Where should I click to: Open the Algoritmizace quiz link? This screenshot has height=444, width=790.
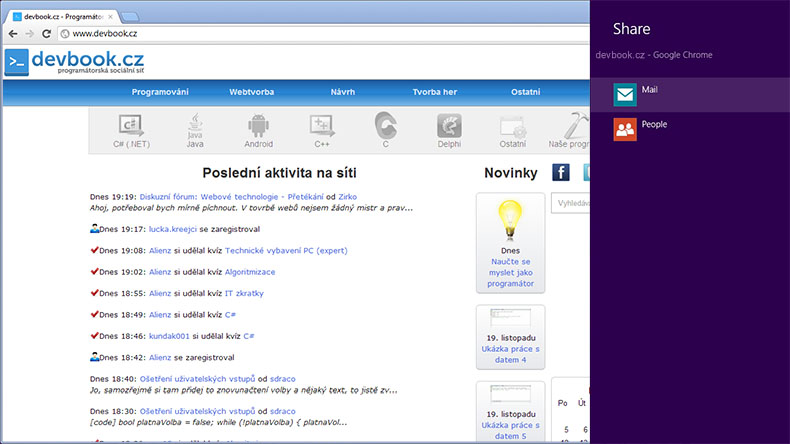click(x=250, y=272)
